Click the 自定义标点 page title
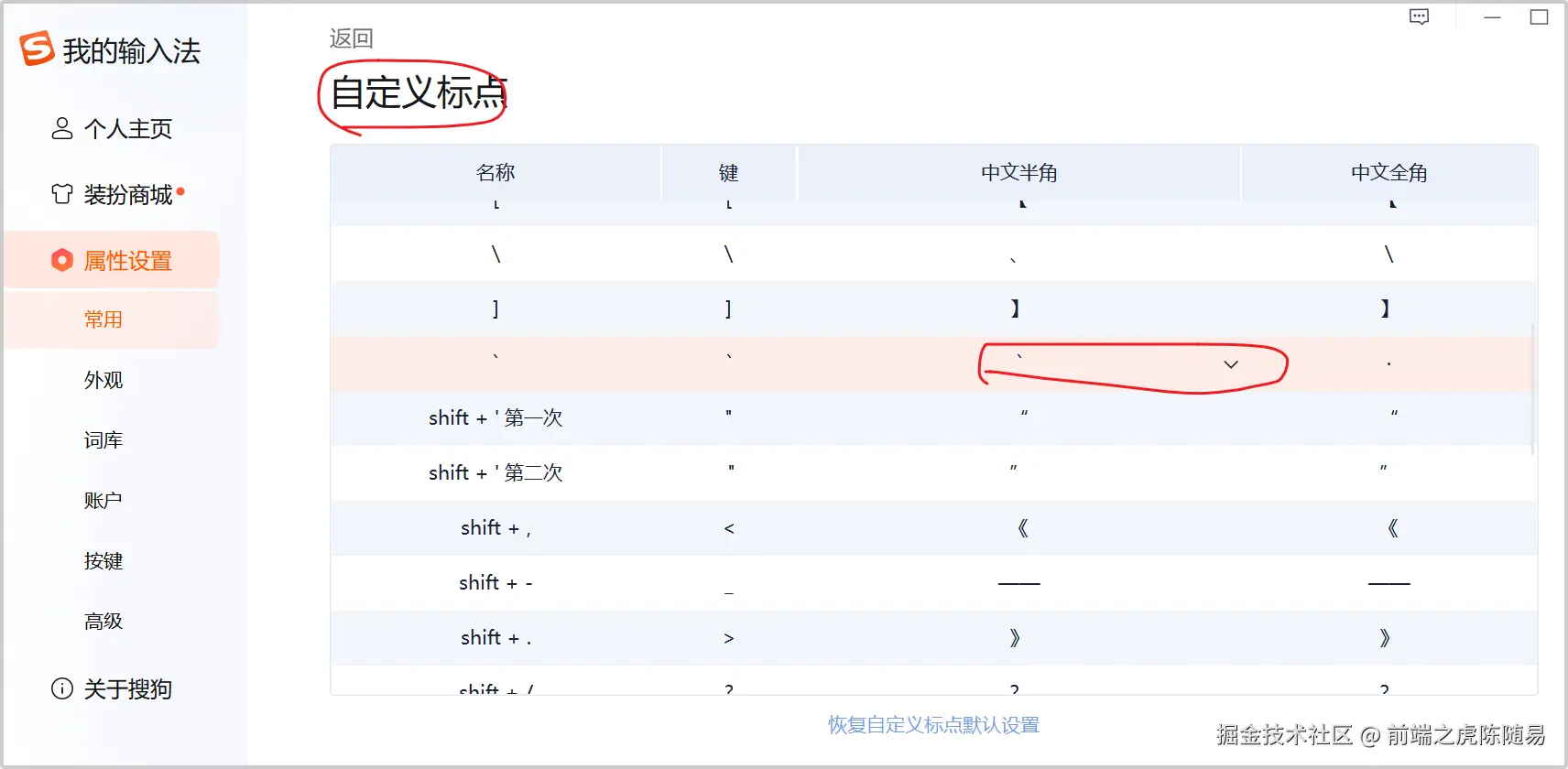The width and height of the screenshot is (1568, 769). (419, 92)
